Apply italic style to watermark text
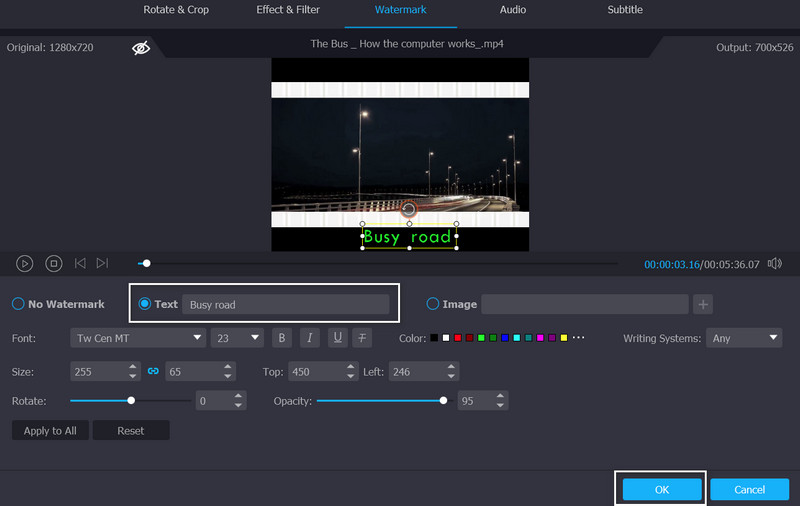The width and height of the screenshot is (800, 506). click(309, 338)
